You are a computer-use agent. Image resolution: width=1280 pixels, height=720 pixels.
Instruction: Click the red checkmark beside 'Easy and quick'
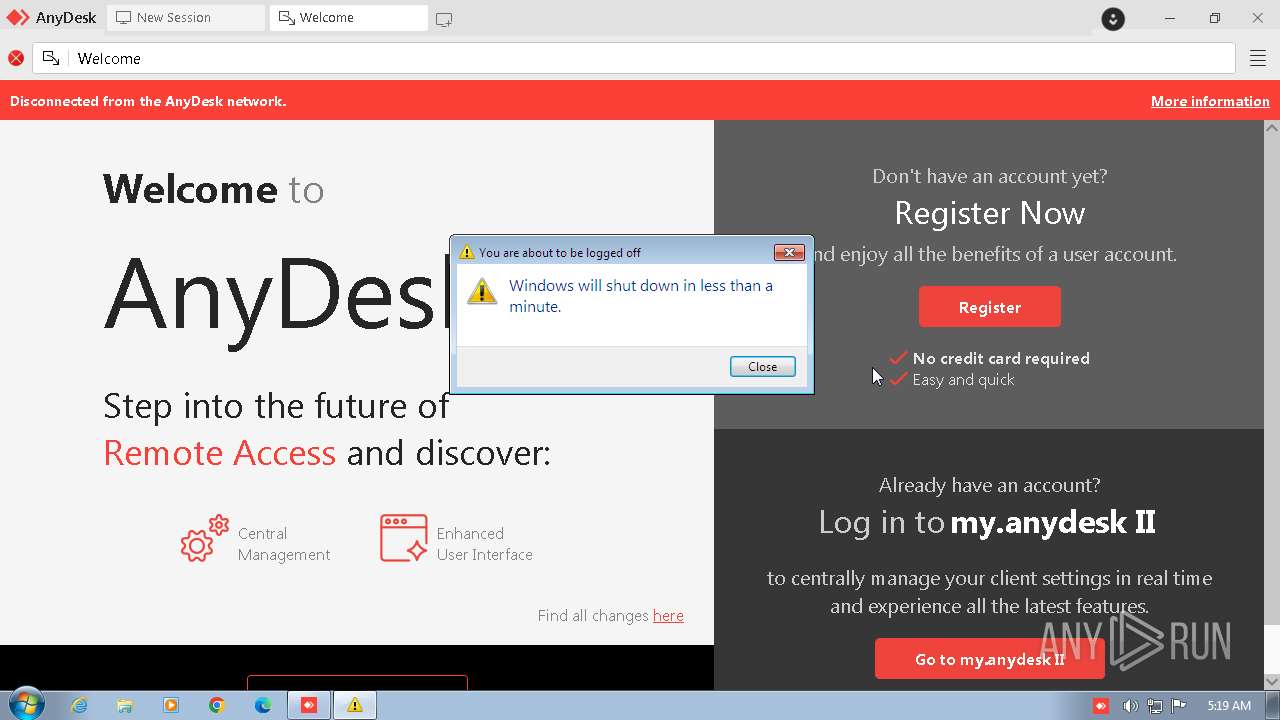(898, 379)
